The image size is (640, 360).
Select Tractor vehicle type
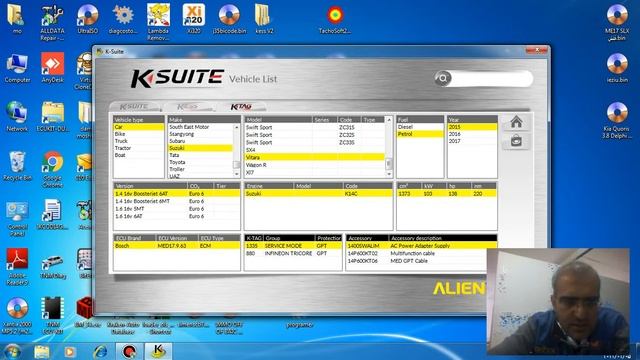point(139,148)
